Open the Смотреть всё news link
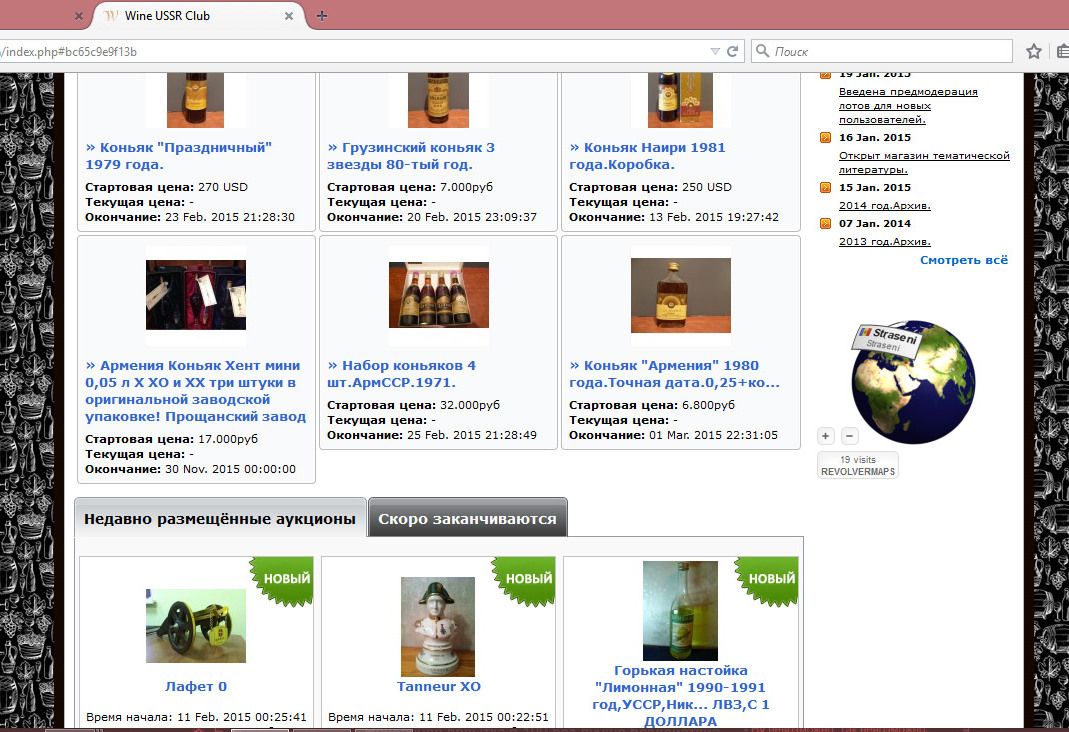The height and width of the screenshot is (732, 1069). [964, 260]
